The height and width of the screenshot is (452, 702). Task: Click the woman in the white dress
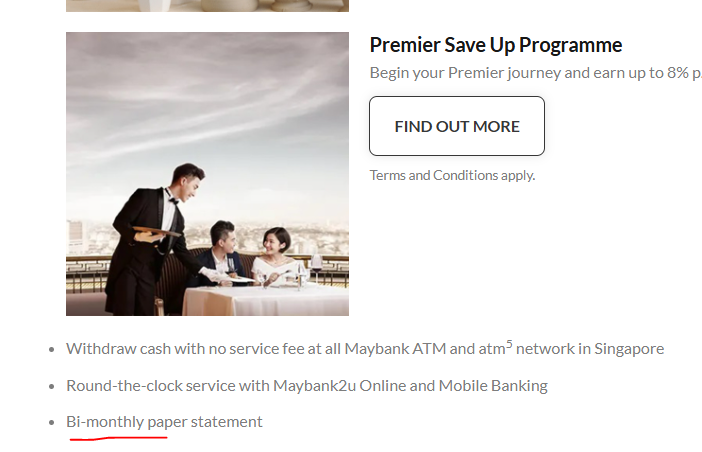coord(278,257)
